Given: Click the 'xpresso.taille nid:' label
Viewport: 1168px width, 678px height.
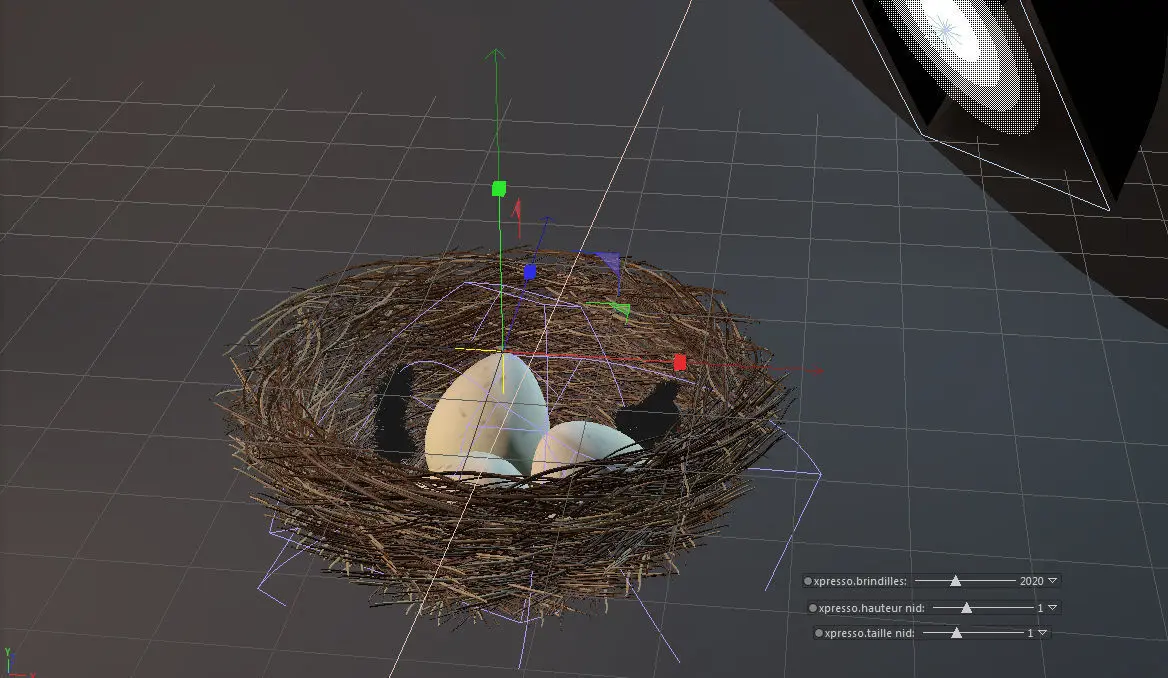Looking at the screenshot, I should click(x=869, y=633).
